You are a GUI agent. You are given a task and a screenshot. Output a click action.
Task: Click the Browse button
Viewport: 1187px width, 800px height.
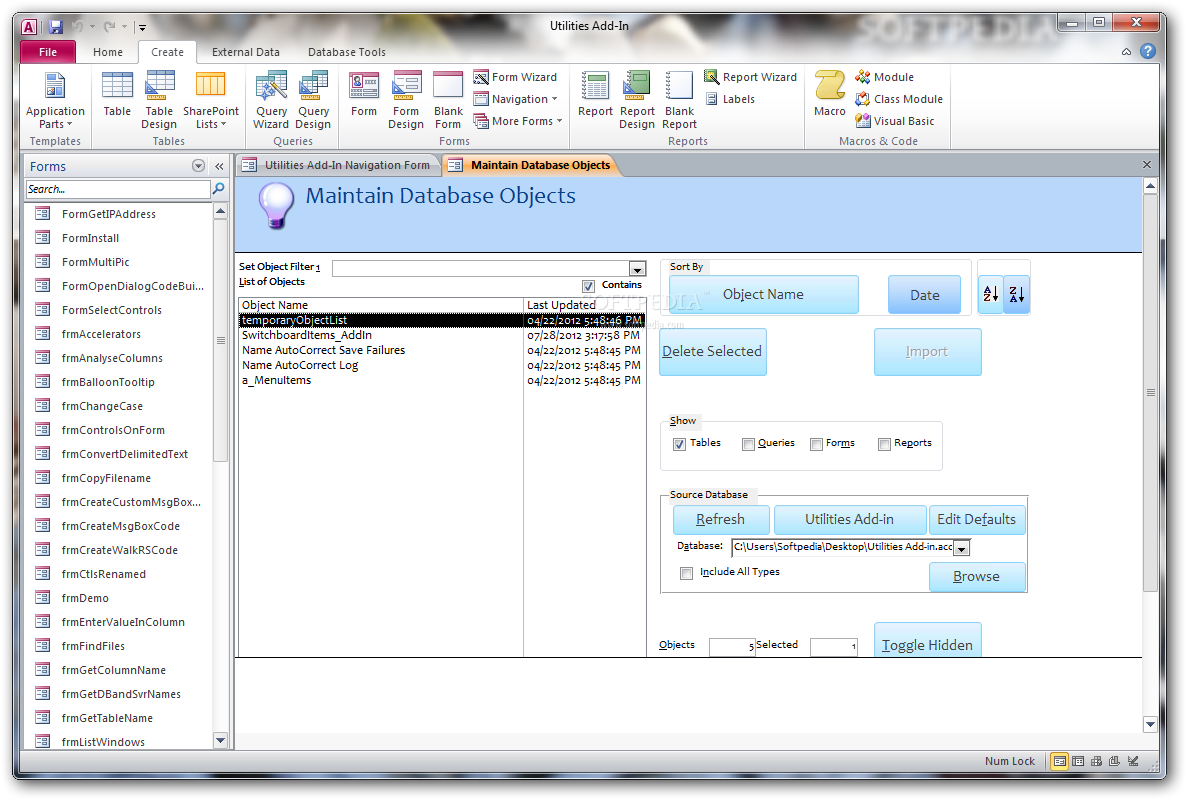977,576
